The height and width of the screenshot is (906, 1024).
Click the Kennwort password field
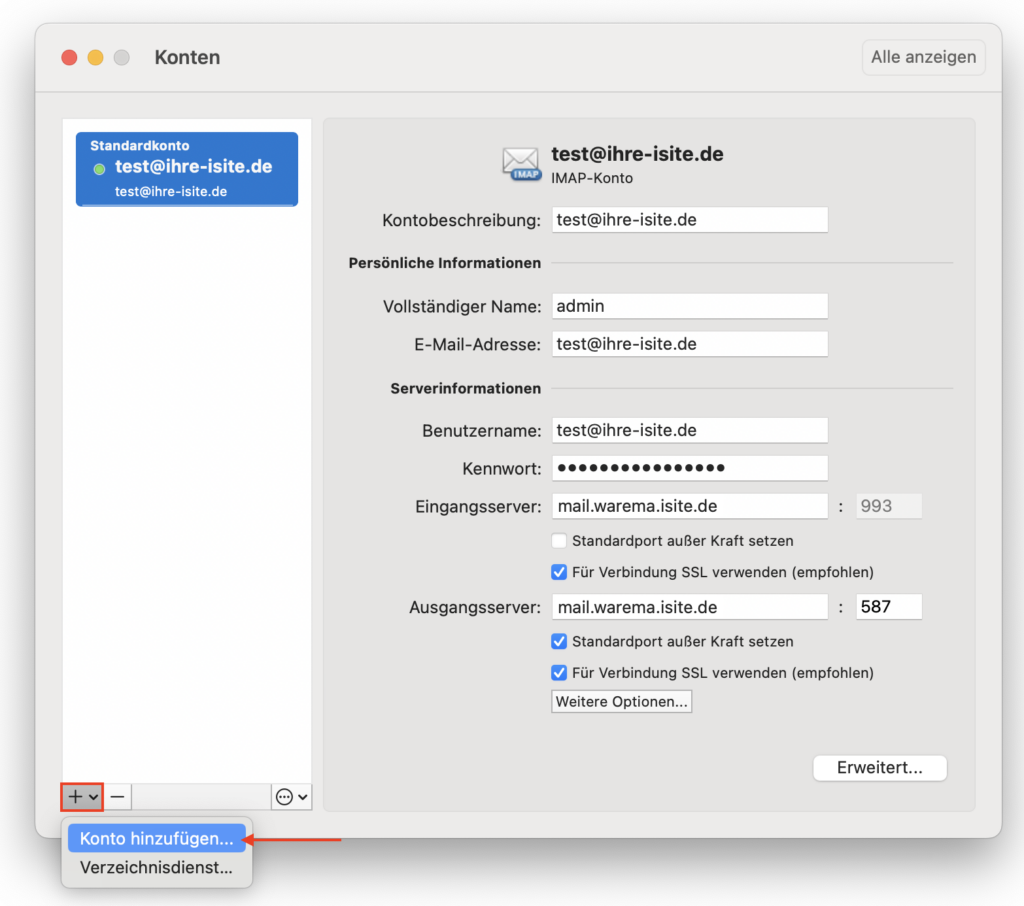coord(689,468)
